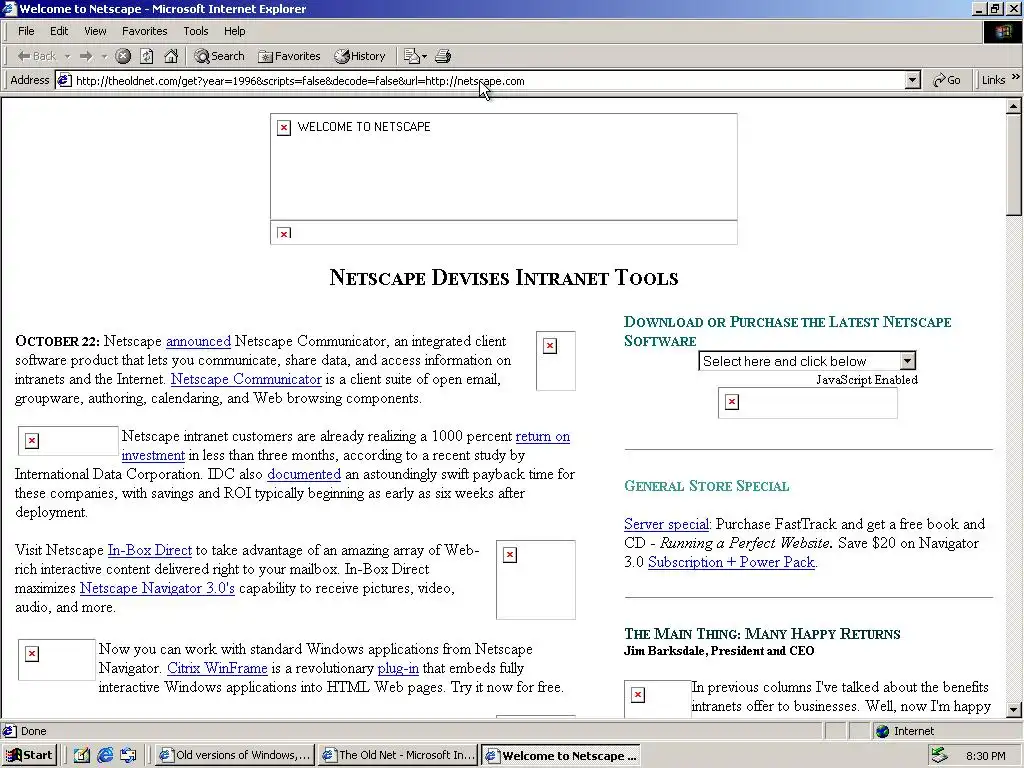Click broken image beside Citrix WinFrame paragraph
Screen dimensions: 1024x768
57,660
